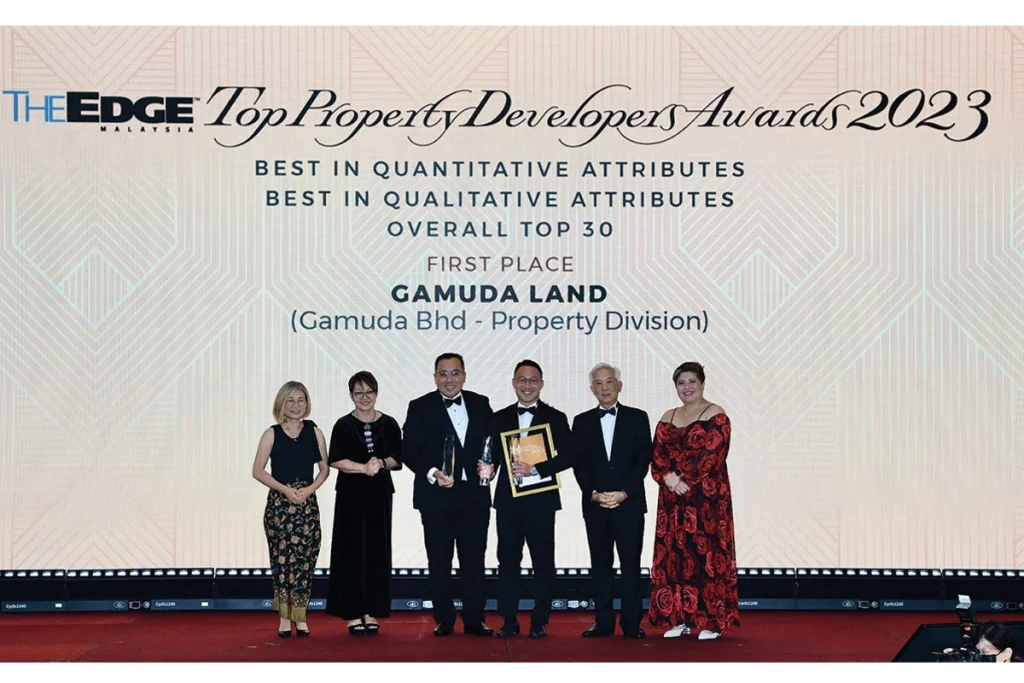Image resolution: width=1024 pixels, height=683 pixels.
Task: Click the 'Overall Top 30' text
Action: click(499, 229)
